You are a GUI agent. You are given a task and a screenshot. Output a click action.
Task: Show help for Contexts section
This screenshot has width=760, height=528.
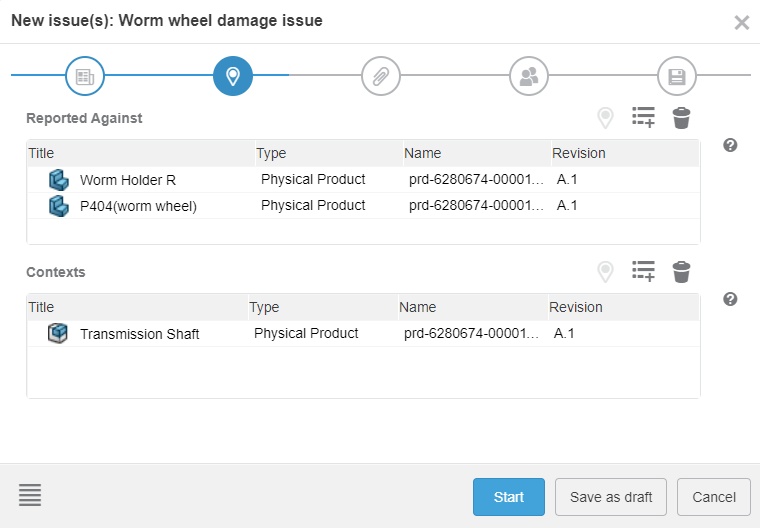[730, 300]
